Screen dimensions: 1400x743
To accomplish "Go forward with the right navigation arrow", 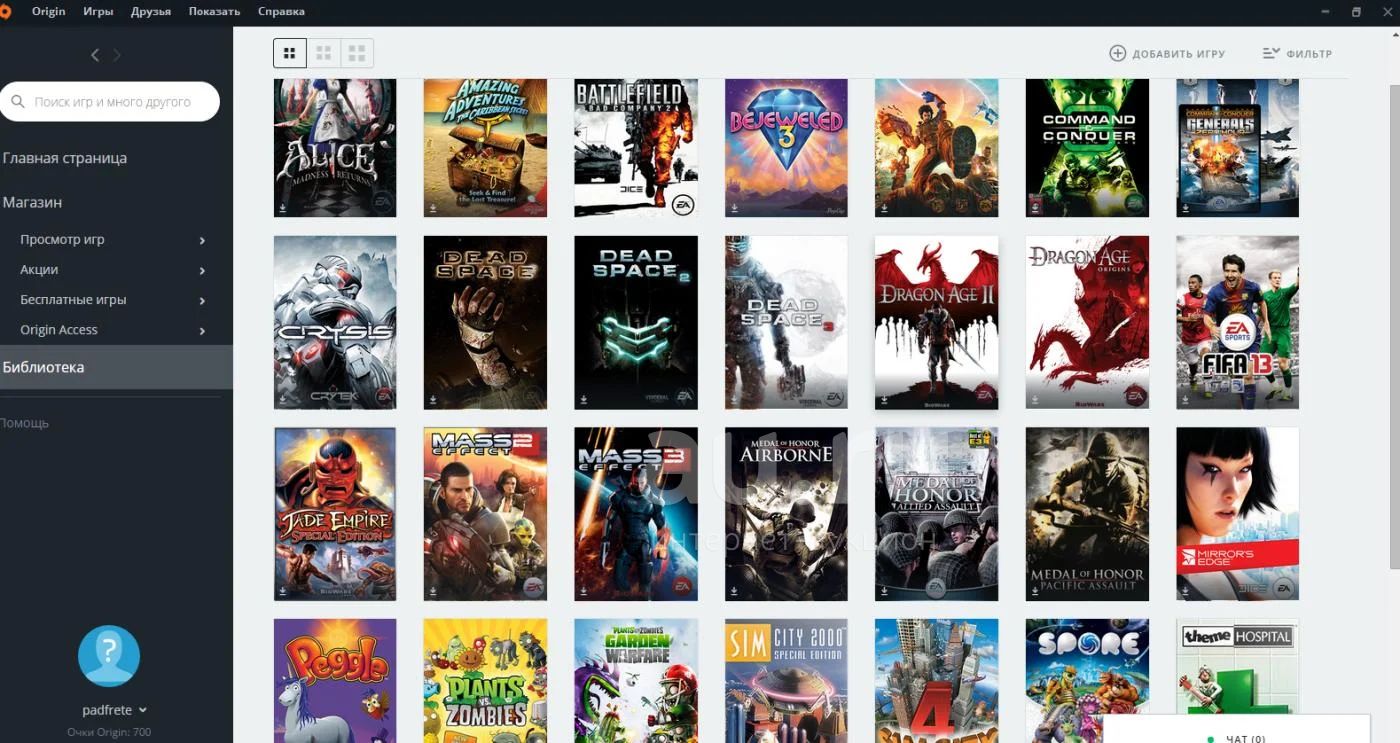I will coord(117,55).
